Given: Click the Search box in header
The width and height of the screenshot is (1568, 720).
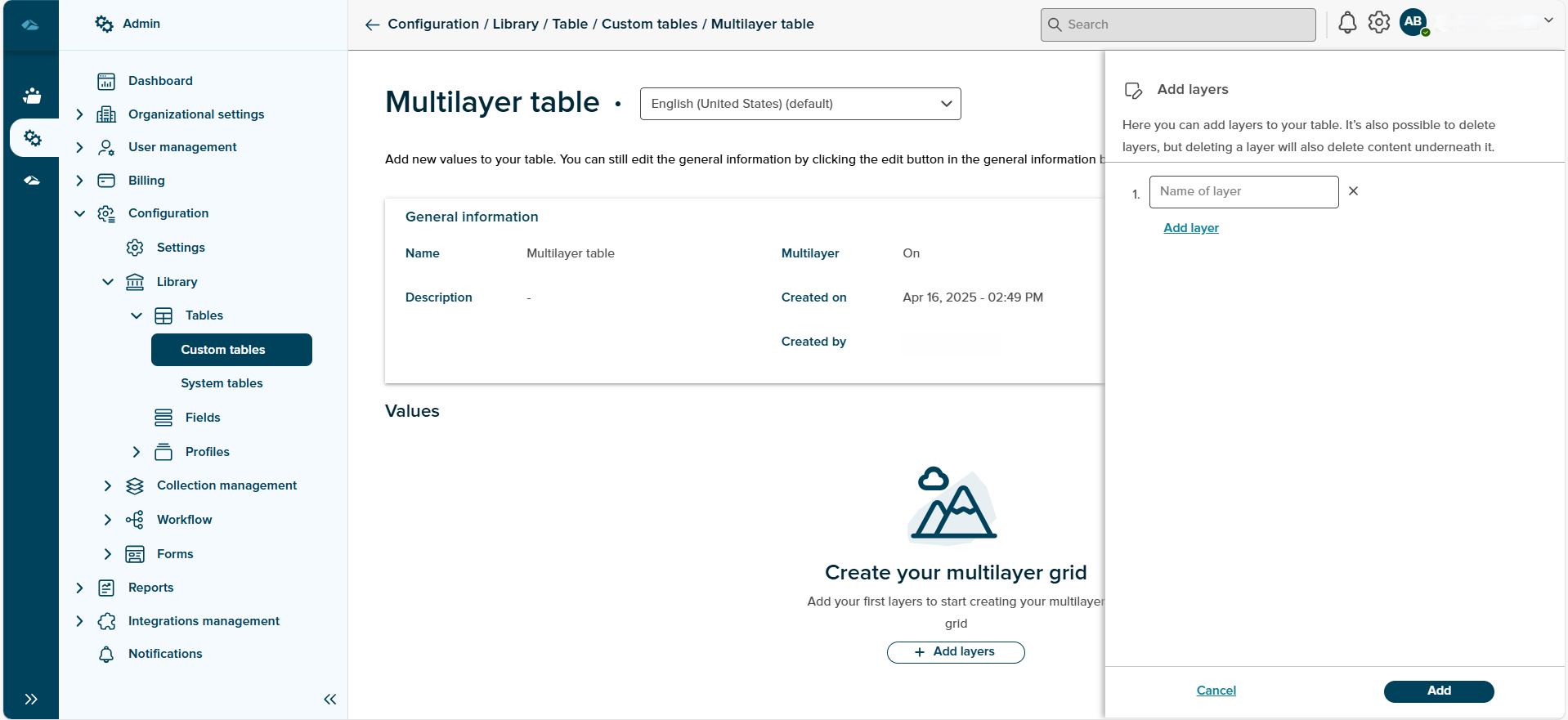Looking at the screenshot, I should pyautogui.click(x=1177, y=25).
